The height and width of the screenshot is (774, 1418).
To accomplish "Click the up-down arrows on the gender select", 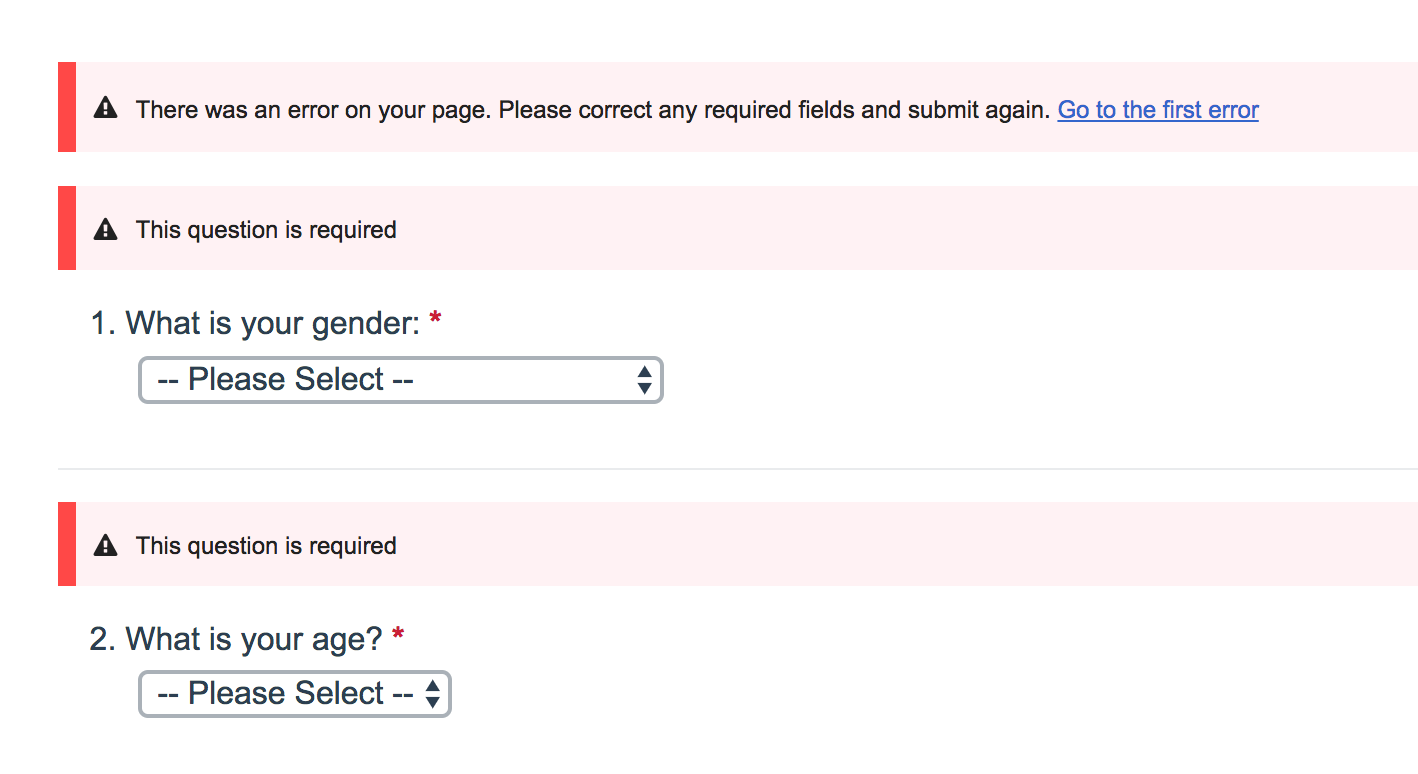I will (x=644, y=380).
